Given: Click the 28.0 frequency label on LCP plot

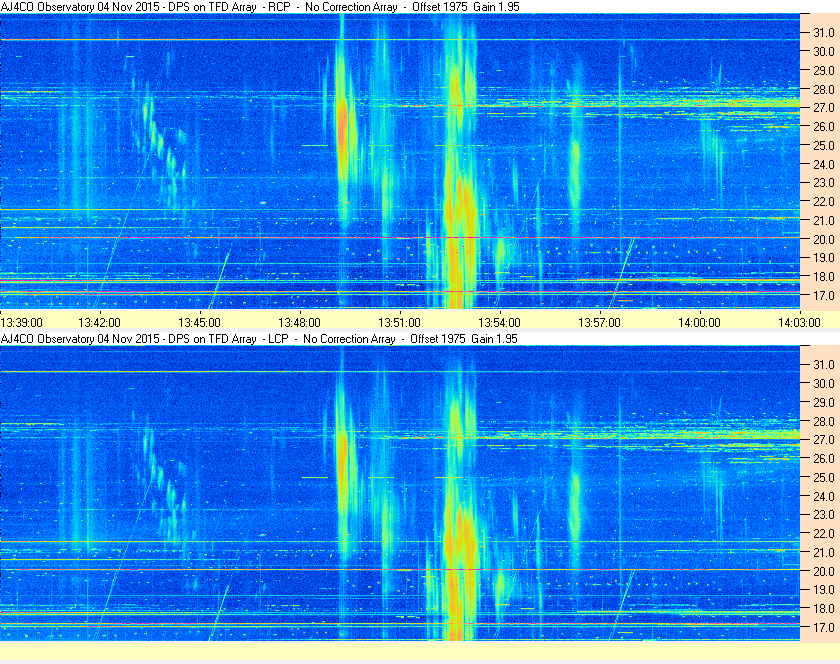Looking at the screenshot, I should [x=824, y=421].
